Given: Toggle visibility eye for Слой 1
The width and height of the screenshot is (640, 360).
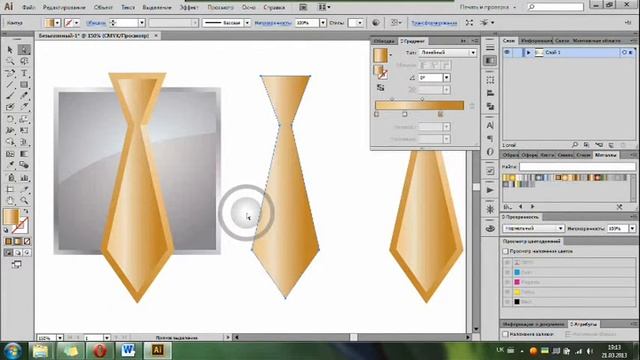Looking at the screenshot, I should (x=507, y=52).
